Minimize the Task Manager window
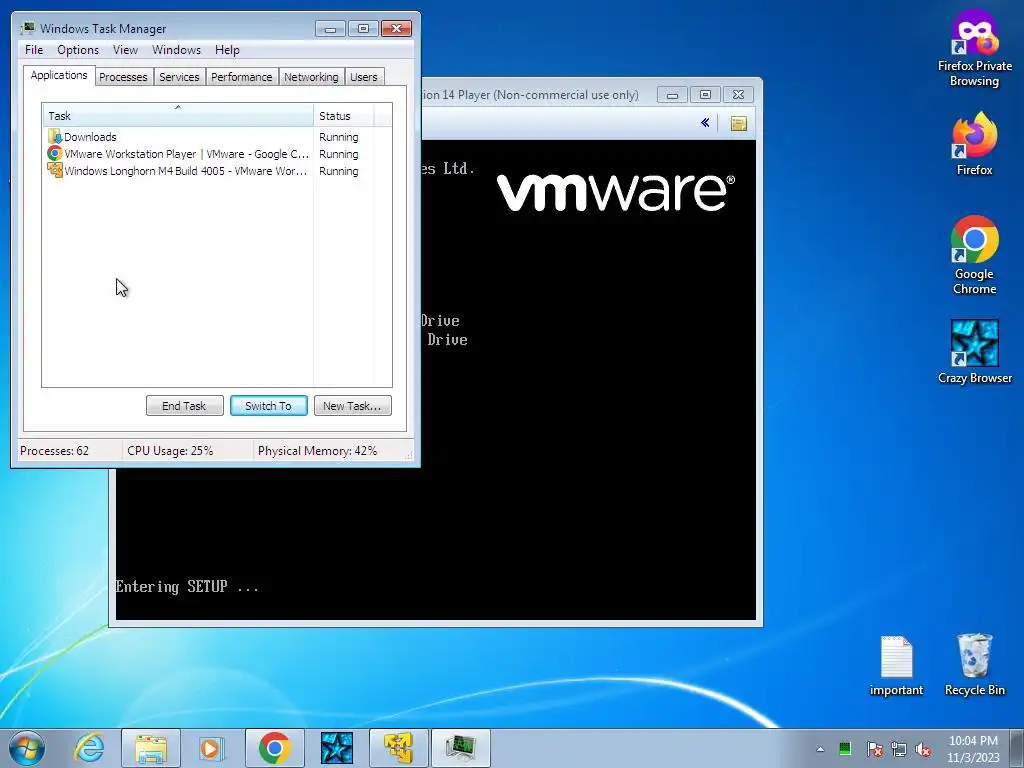 pos(330,29)
